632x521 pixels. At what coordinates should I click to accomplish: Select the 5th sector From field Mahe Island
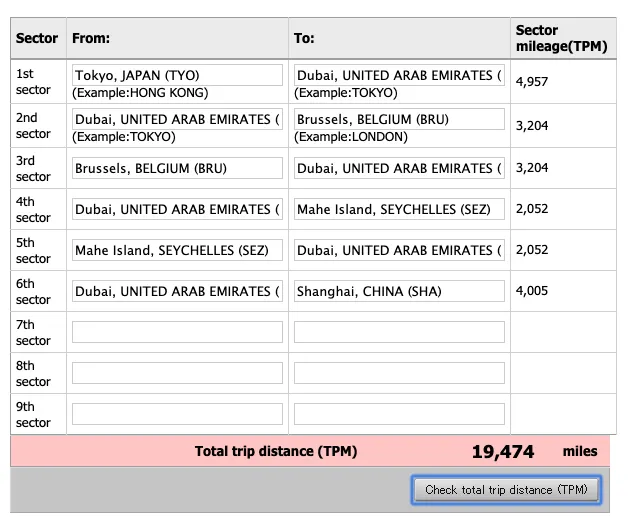coord(177,251)
